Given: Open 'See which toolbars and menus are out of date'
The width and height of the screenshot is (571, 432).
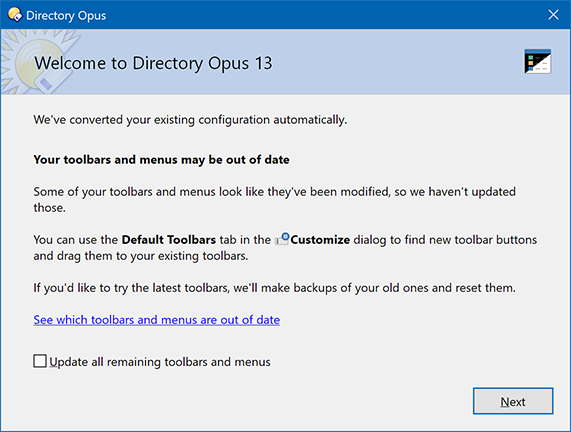Looking at the screenshot, I should (157, 319).
